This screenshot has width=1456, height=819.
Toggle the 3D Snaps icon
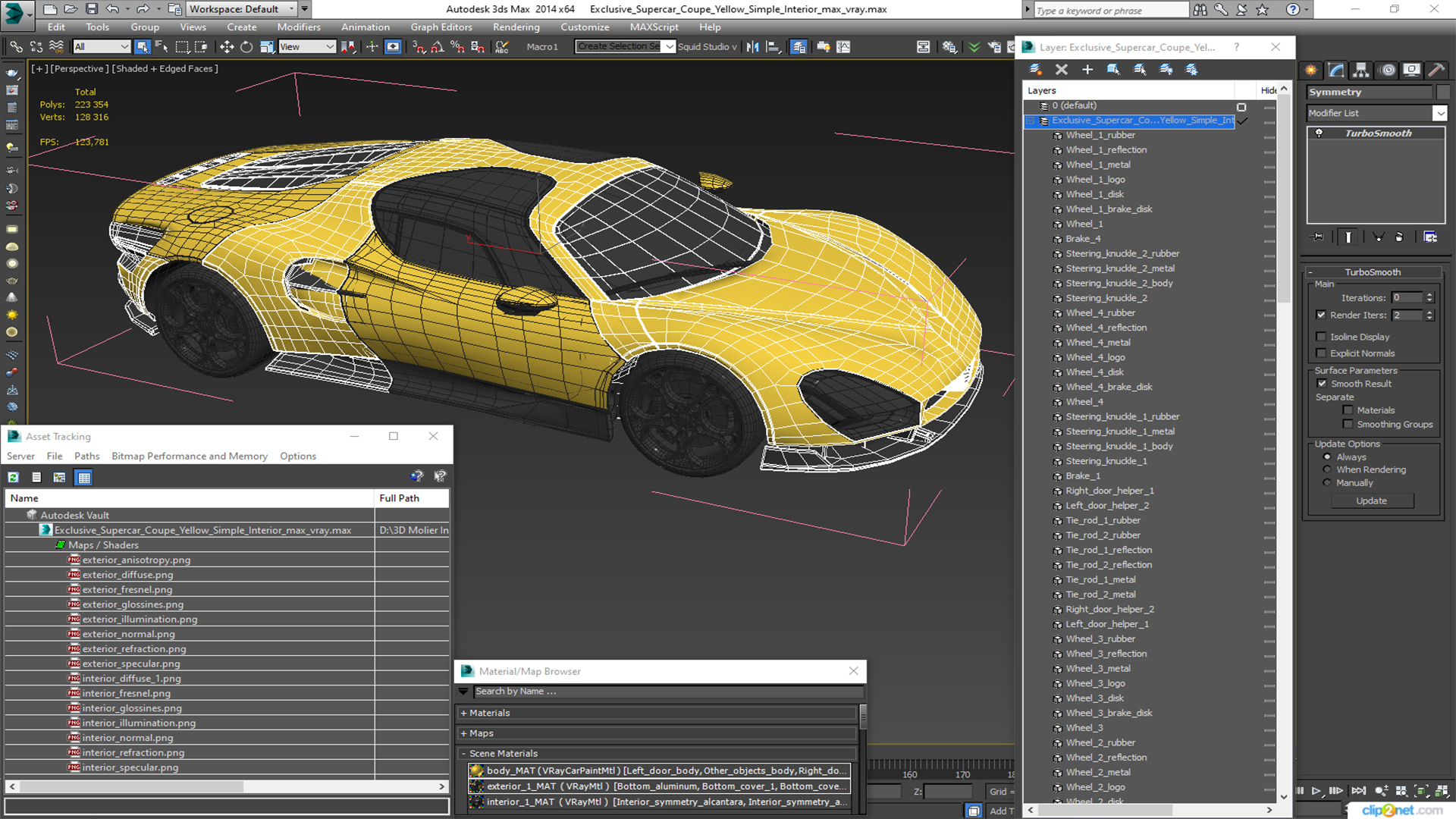click(x=419, y=47)
